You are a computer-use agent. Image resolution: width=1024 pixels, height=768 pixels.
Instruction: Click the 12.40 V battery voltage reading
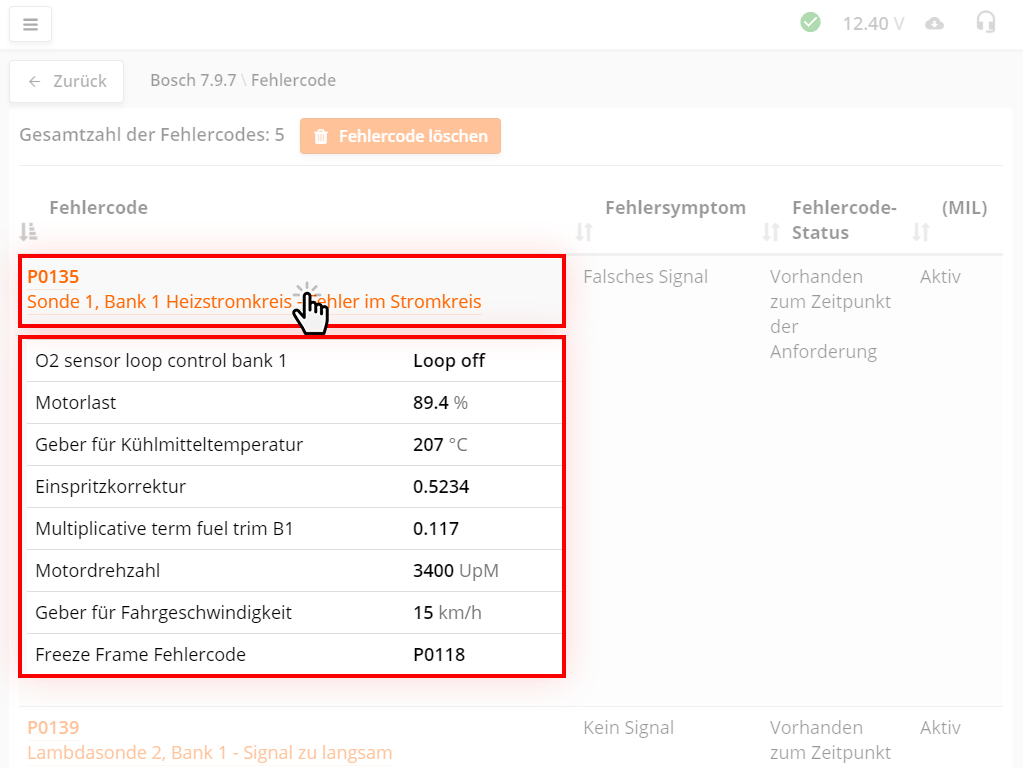click(872, 23)
